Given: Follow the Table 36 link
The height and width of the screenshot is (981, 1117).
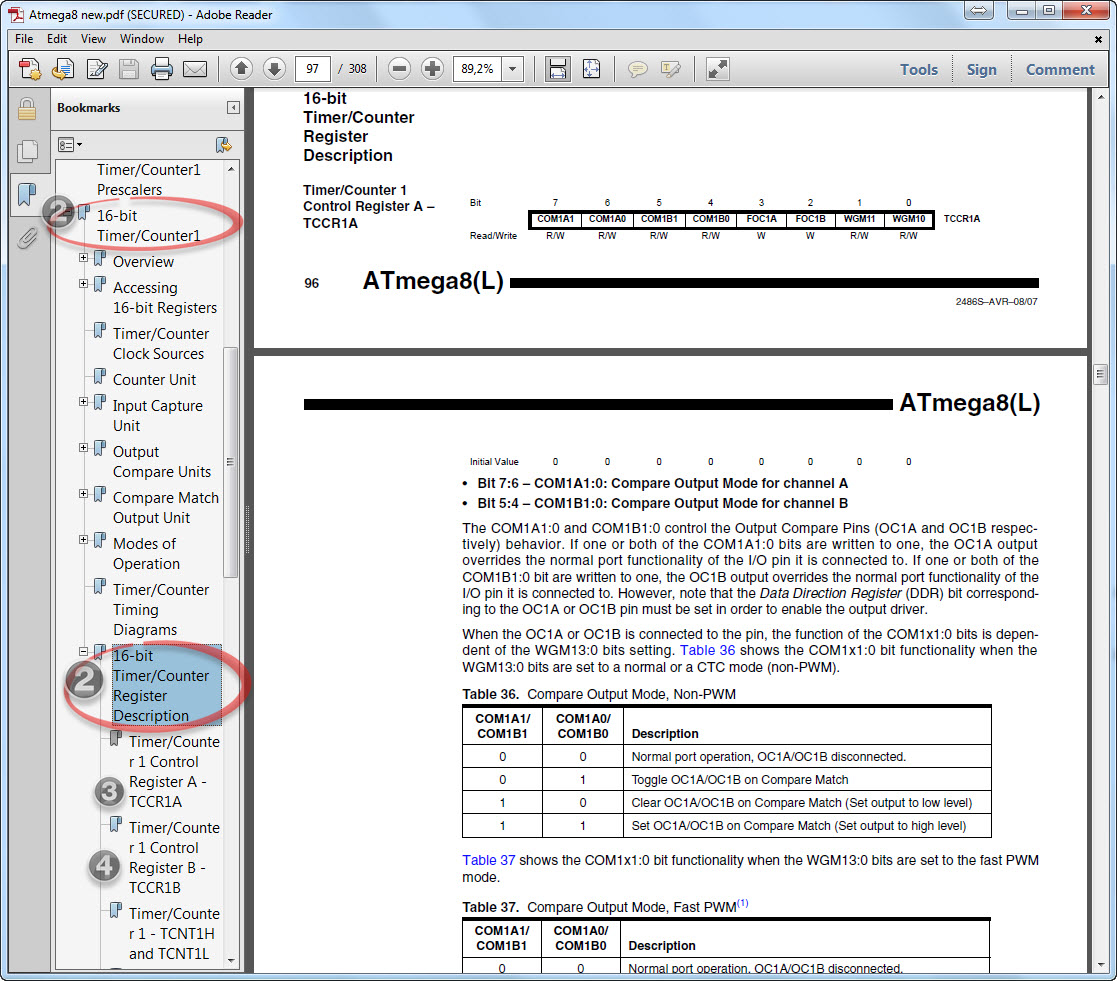Looking at the screenshot, I should [707, 650].
